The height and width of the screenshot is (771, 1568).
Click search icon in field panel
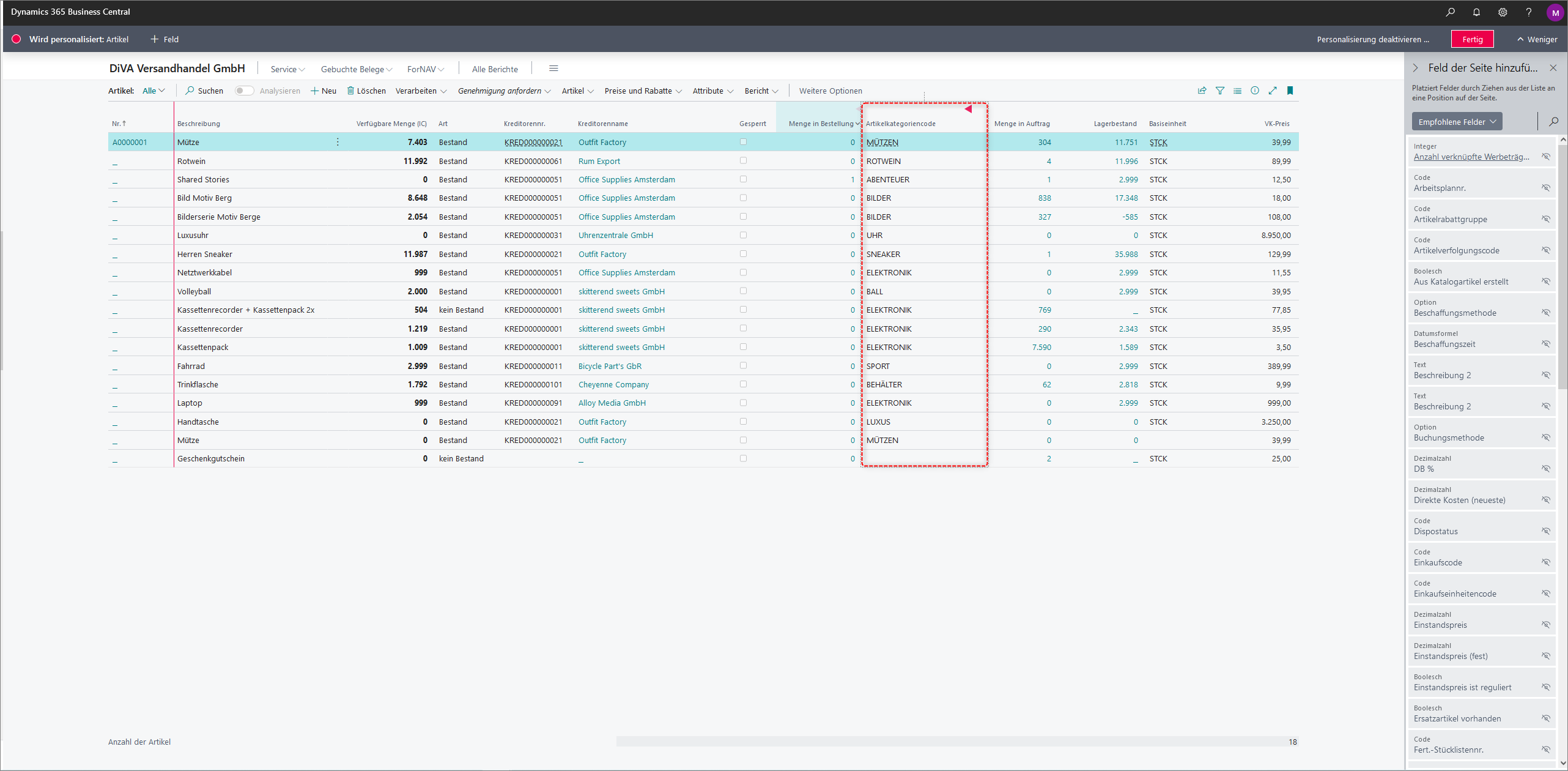pos(1553,122)
